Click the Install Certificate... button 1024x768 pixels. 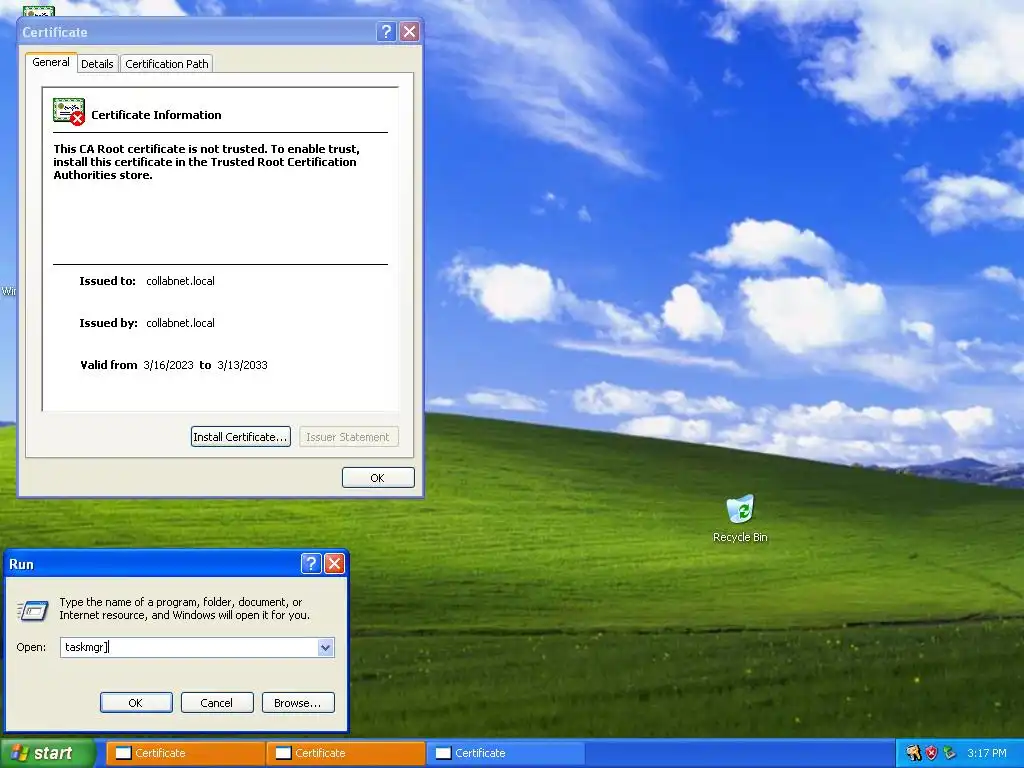(240, 437)
